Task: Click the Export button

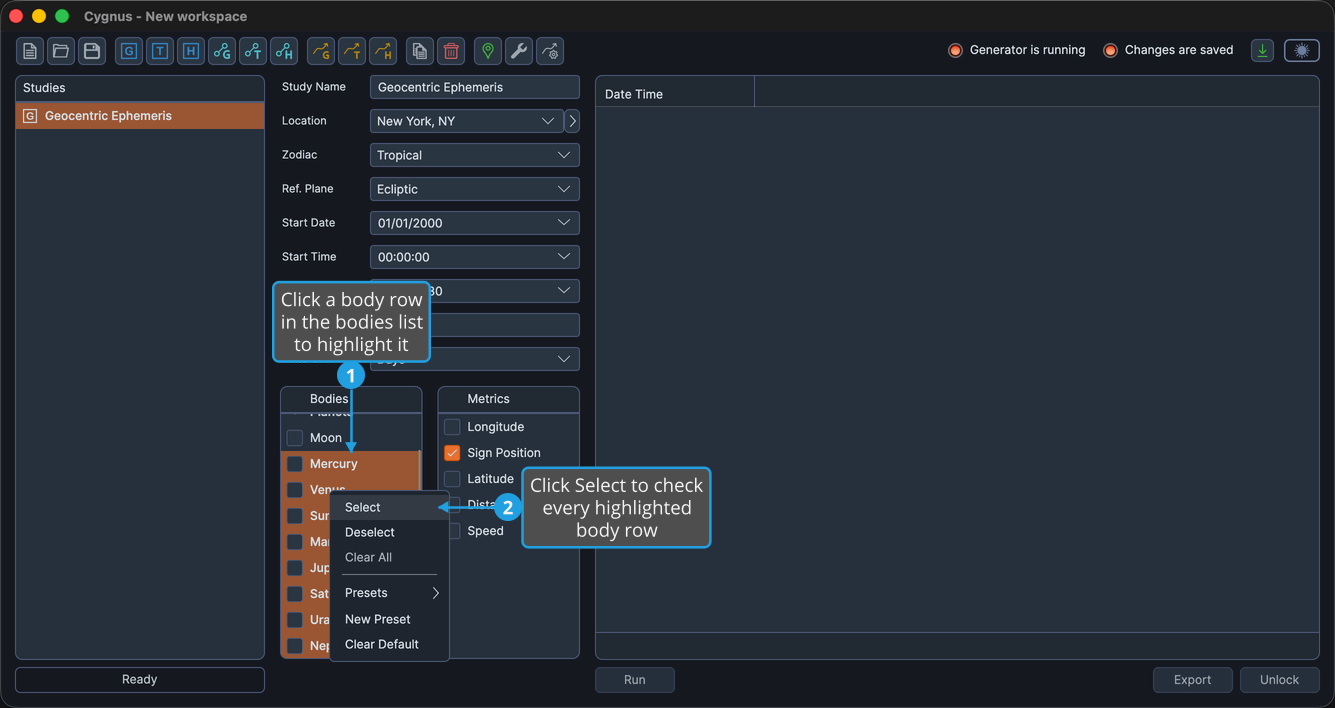Action: click(x=1193, y=680)
